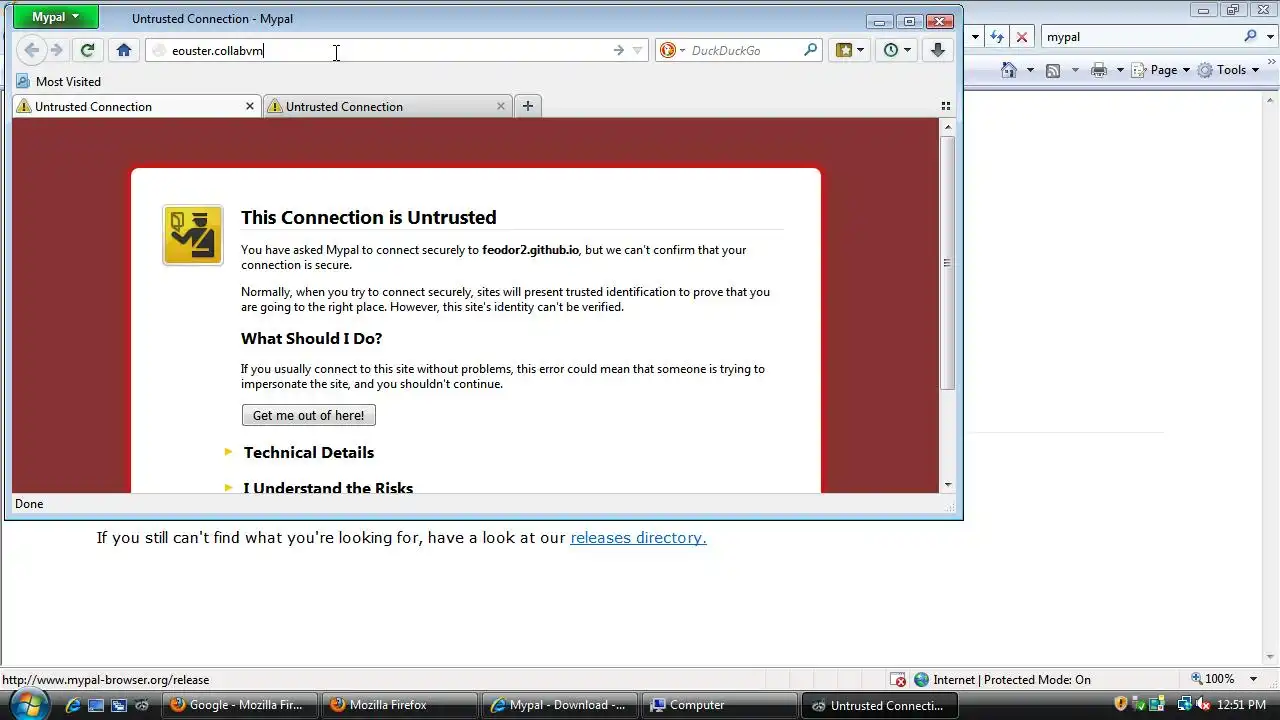Switch to Untrusted Connection taskbar button

click(880, 705)
